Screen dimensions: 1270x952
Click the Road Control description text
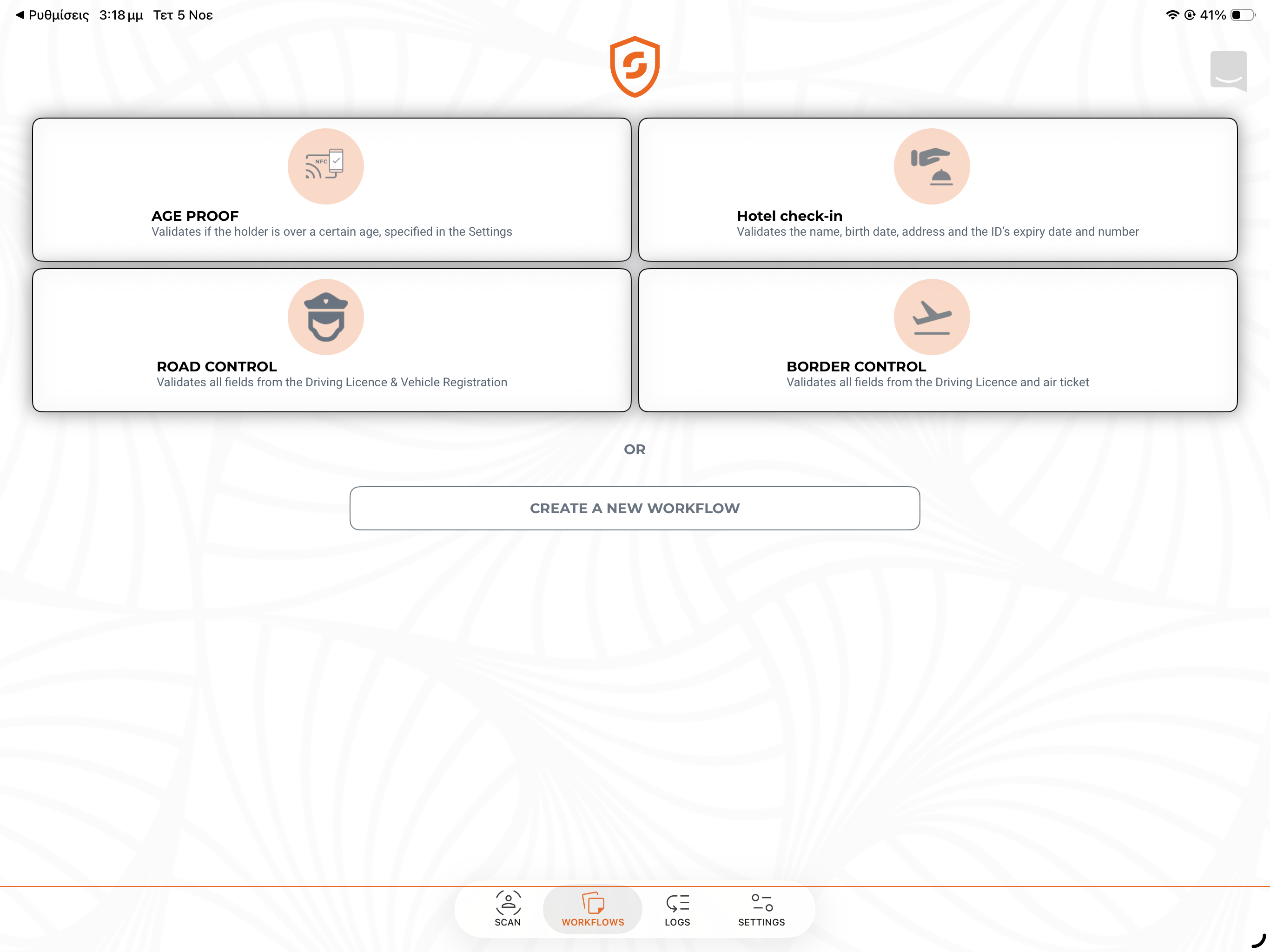coord(332,383)
